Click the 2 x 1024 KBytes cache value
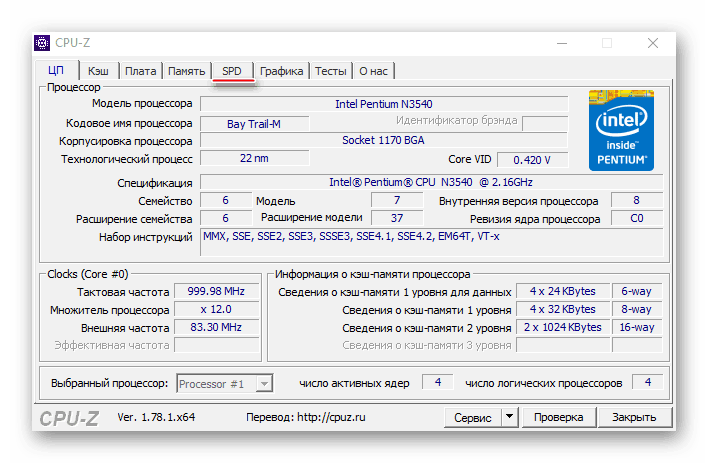The image size is (708, 463). (x=563, y=327)
